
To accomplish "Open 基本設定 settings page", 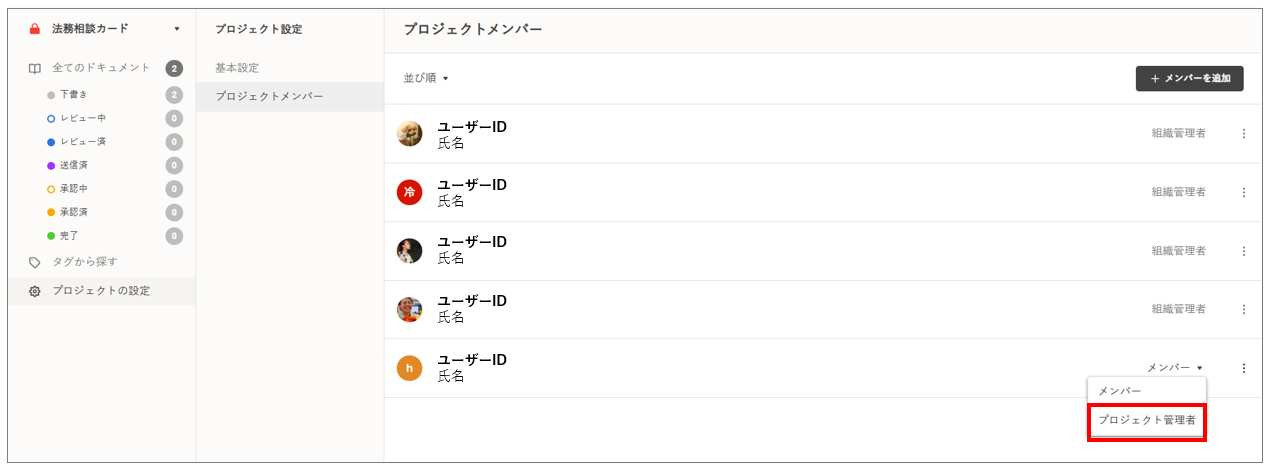I will tap(237, 68).
